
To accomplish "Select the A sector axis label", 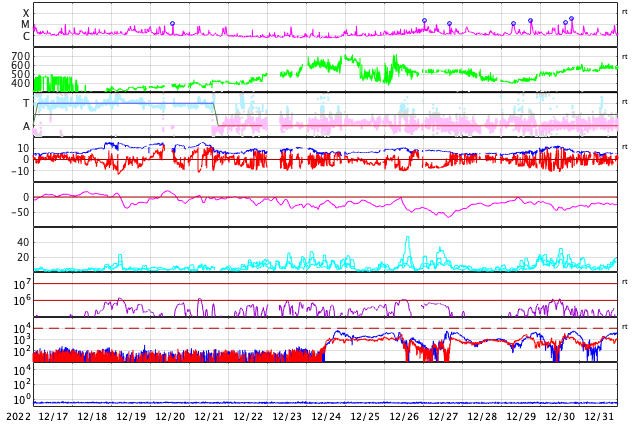I will 26,127.
